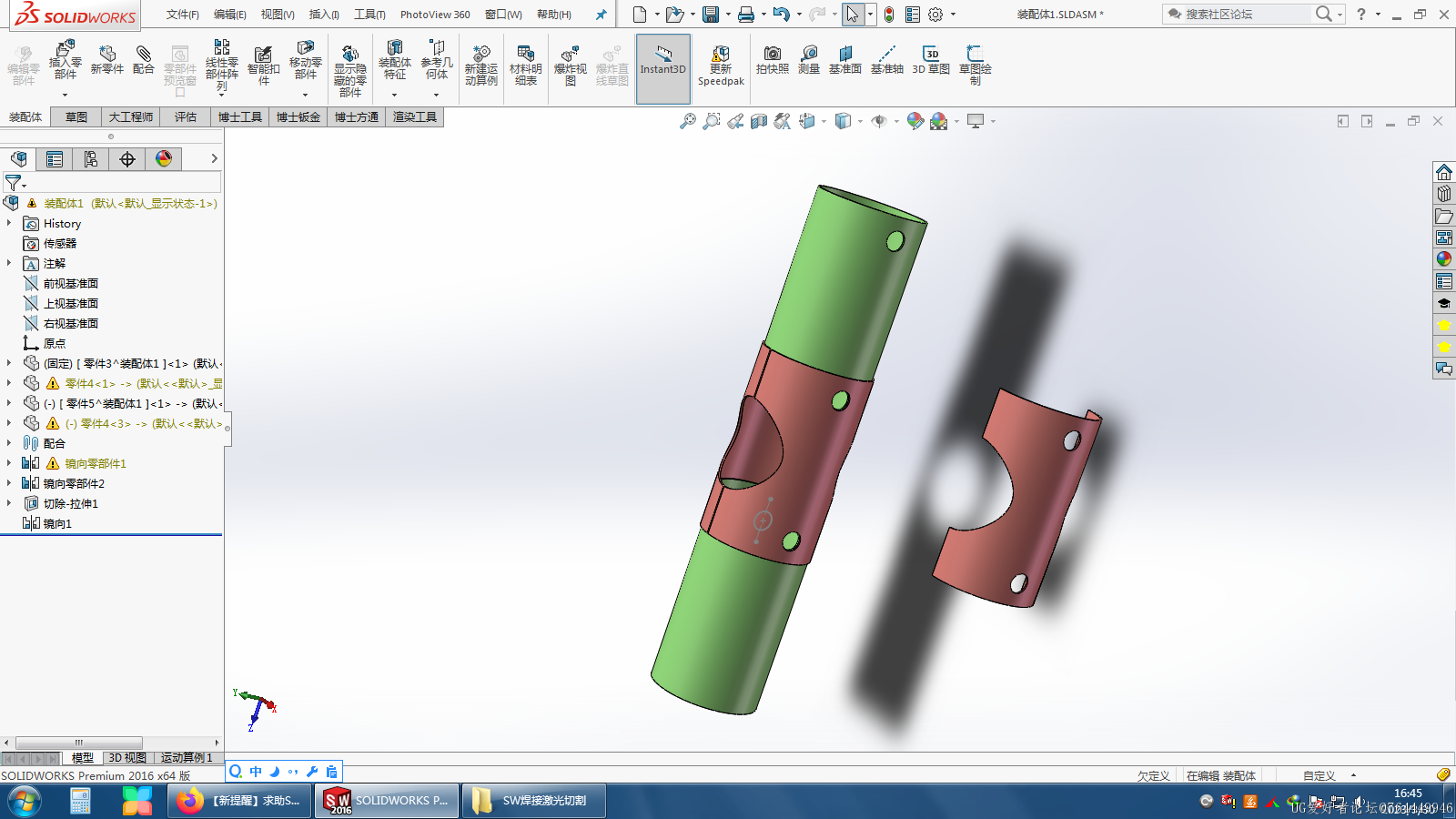Open the 文件(F) File menu

pyautogui.click(x=183, y=15)
